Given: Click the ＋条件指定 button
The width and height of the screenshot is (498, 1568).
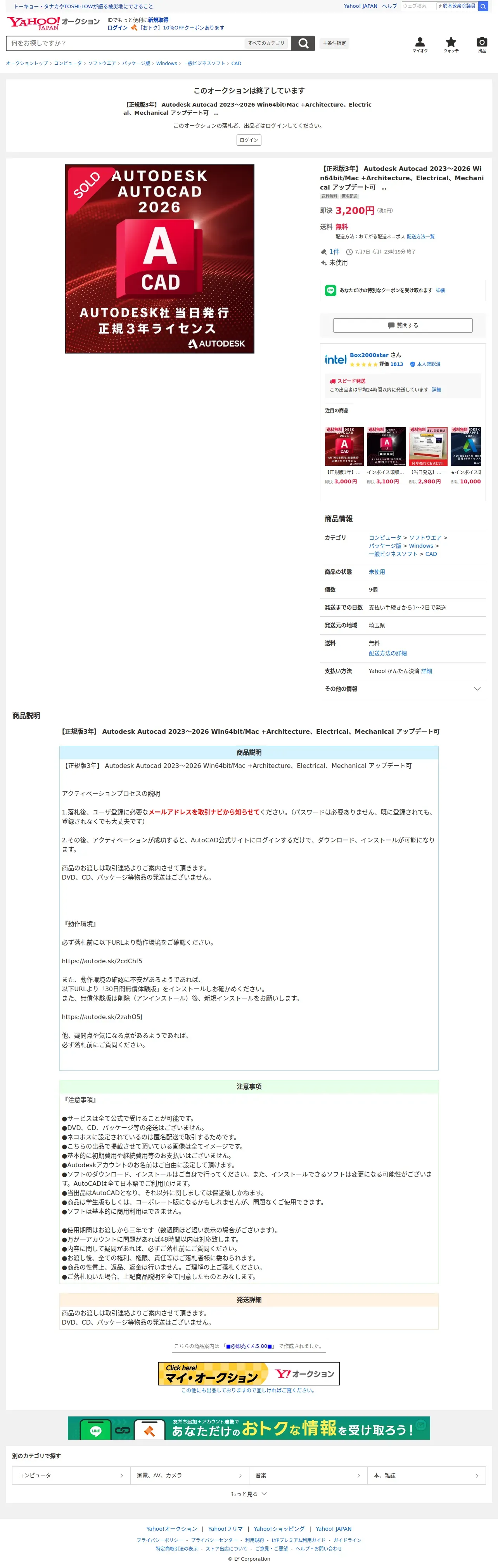Looking at the screenshot, I should click(x=334, y=43).
